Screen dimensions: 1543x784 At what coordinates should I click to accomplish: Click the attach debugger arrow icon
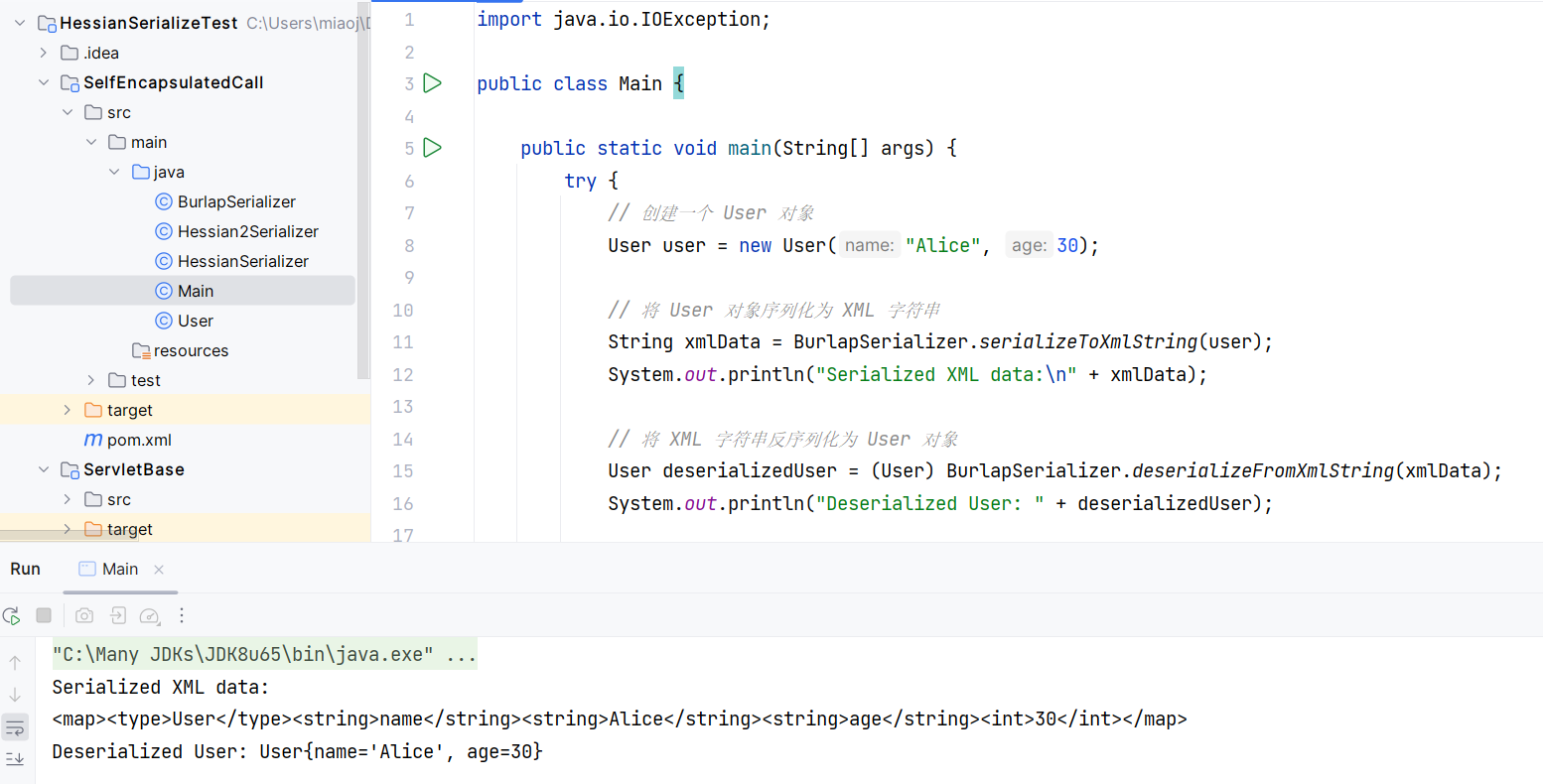tap(117, 616)
